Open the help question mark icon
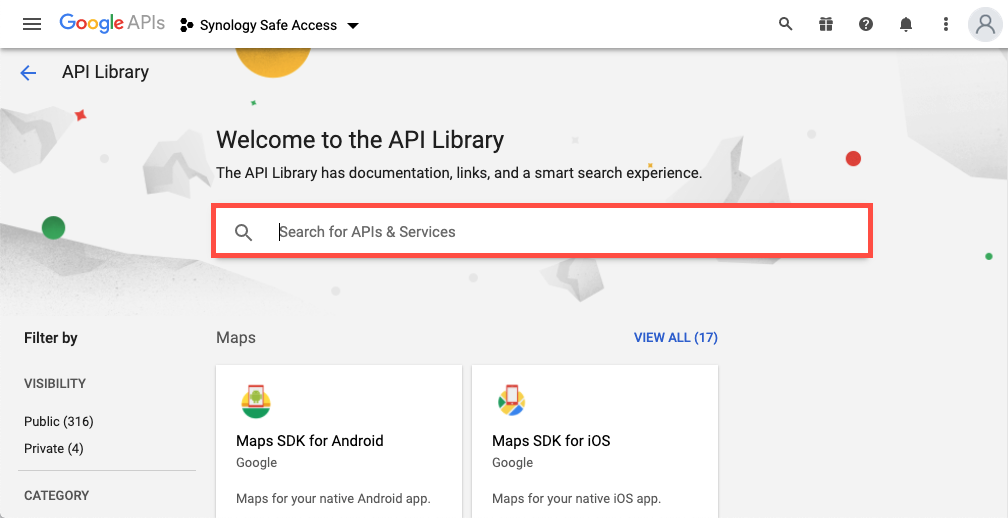This screenshot has width=1008, height=518. coord(866,24)
